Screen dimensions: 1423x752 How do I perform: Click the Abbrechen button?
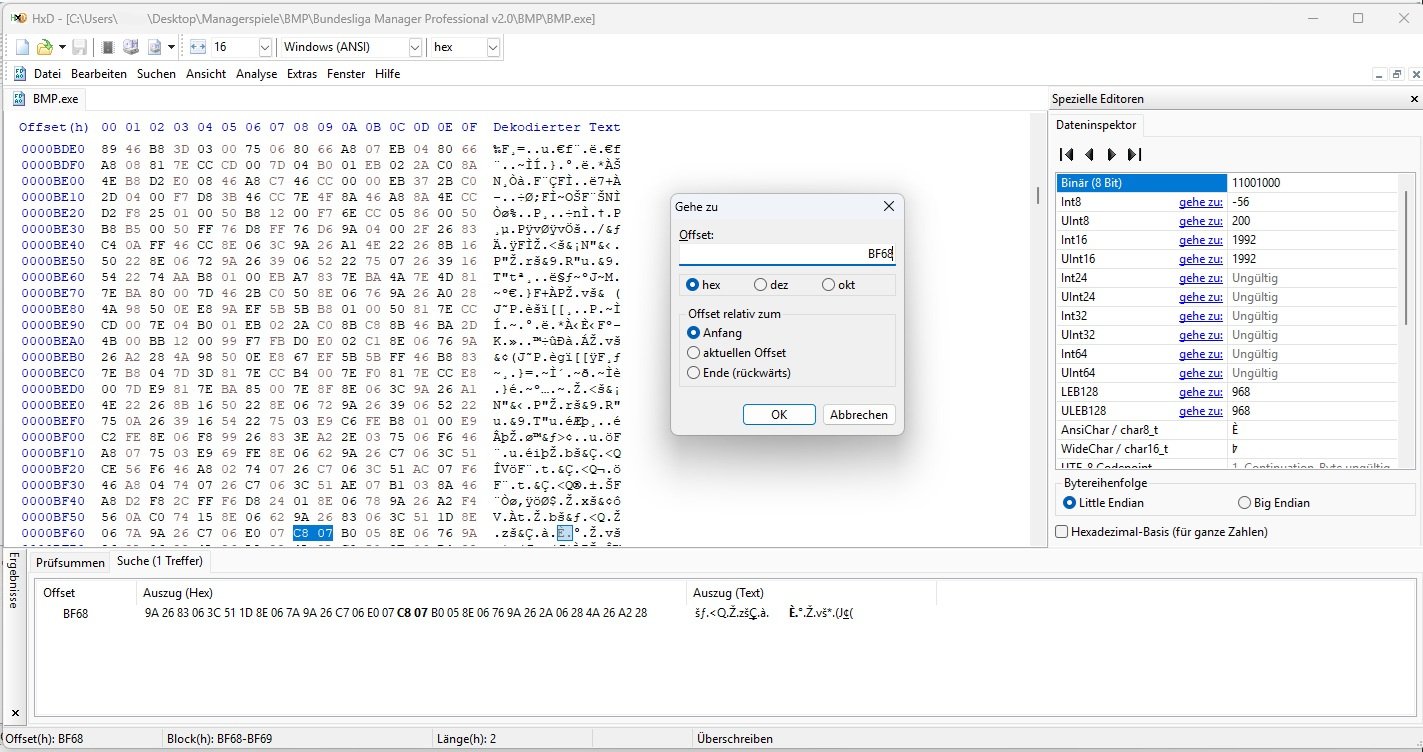click(x=858, y=415)
